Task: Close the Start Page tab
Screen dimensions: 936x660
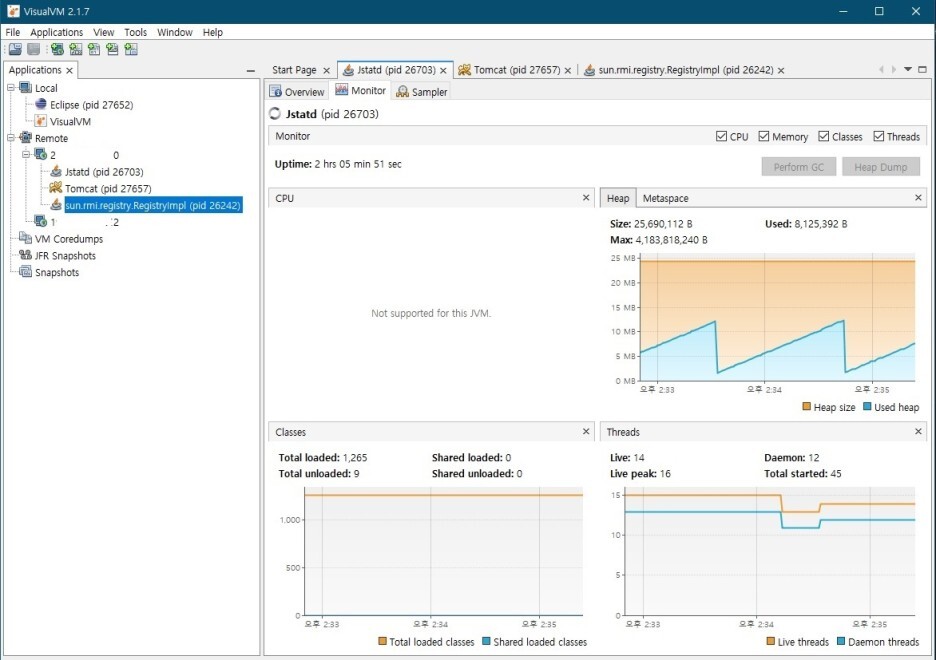Action: tap(327, 70)
